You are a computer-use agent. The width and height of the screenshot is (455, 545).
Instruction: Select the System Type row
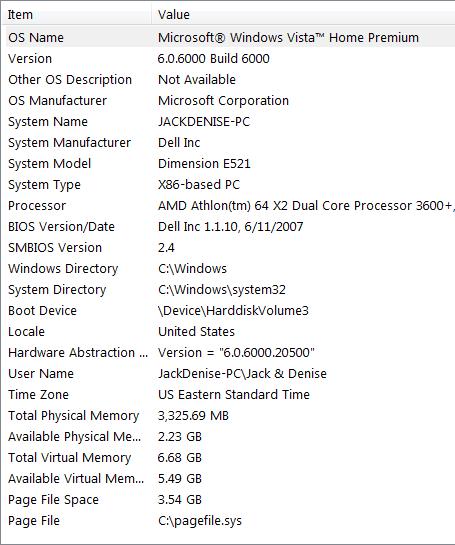228,185
